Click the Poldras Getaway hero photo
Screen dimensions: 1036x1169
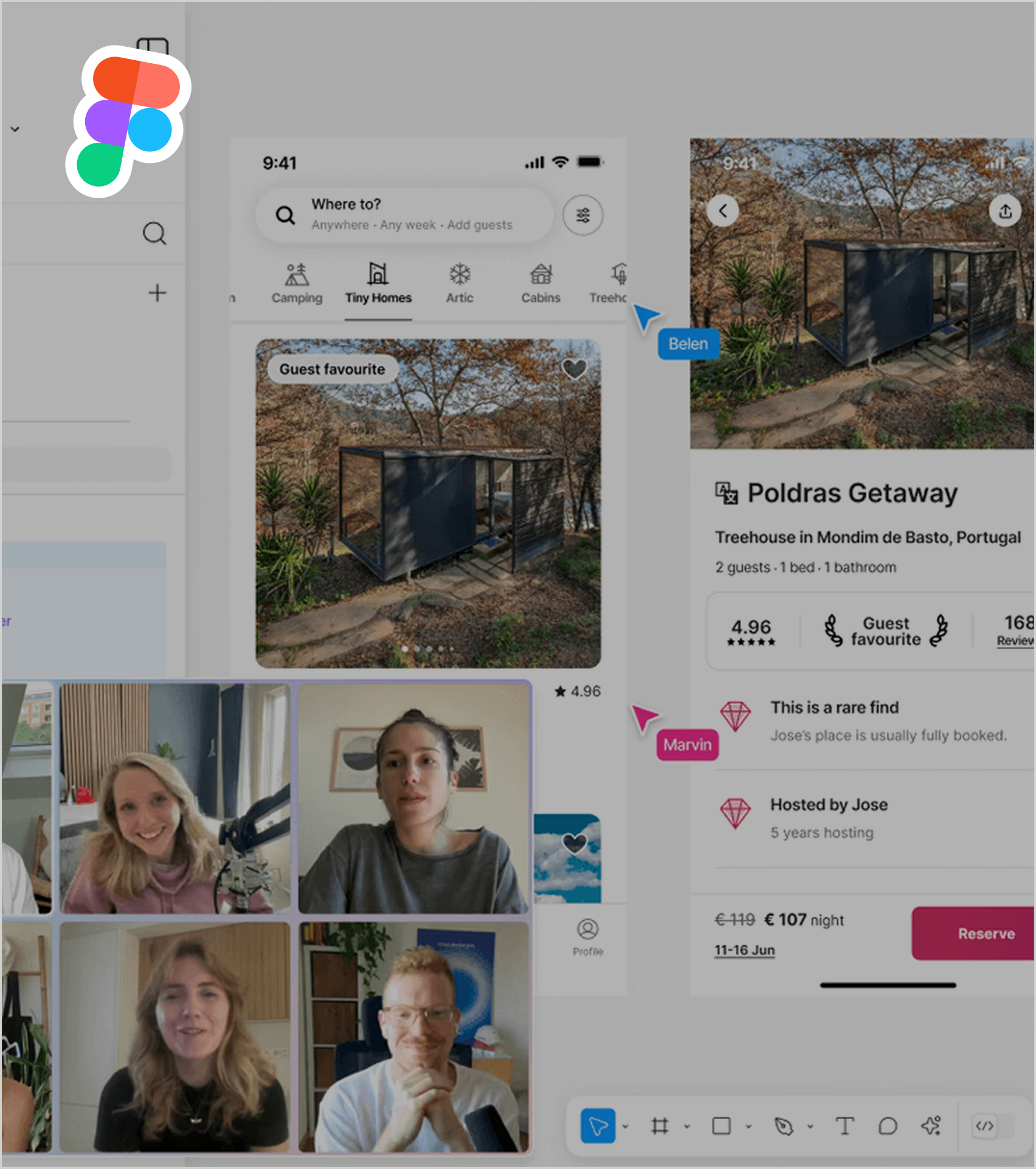tap(862, 294)
